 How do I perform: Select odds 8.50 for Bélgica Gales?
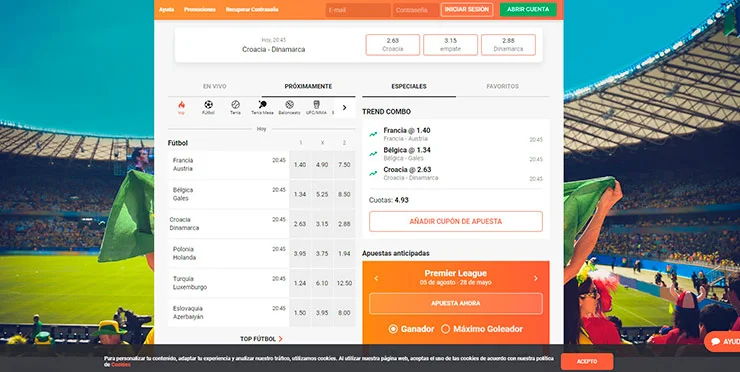point(344,194)
